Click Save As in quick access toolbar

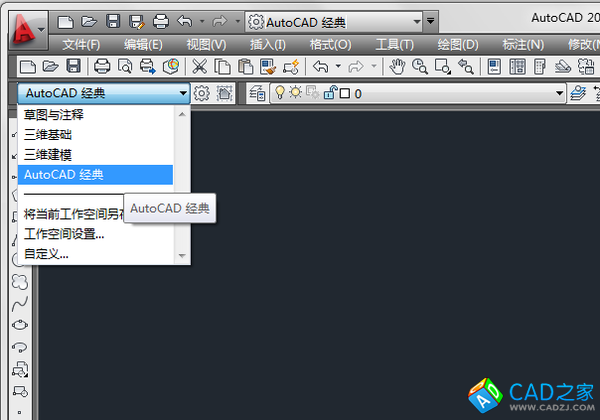[137, 22]
